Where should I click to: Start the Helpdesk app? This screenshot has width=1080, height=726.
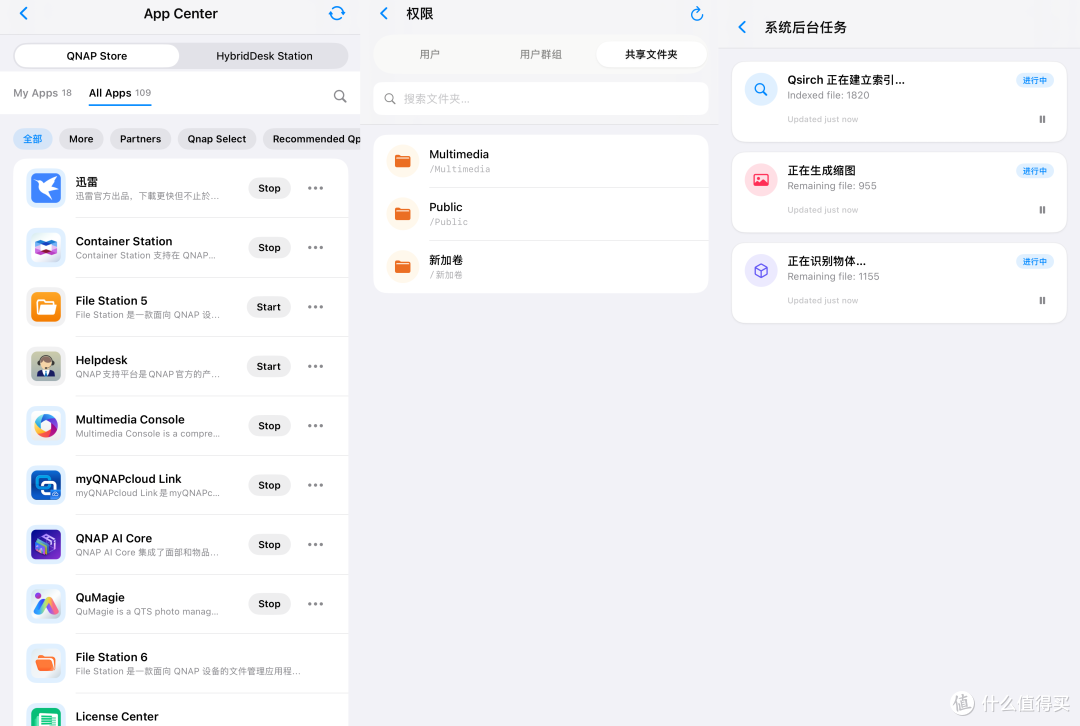coord(269,366)
